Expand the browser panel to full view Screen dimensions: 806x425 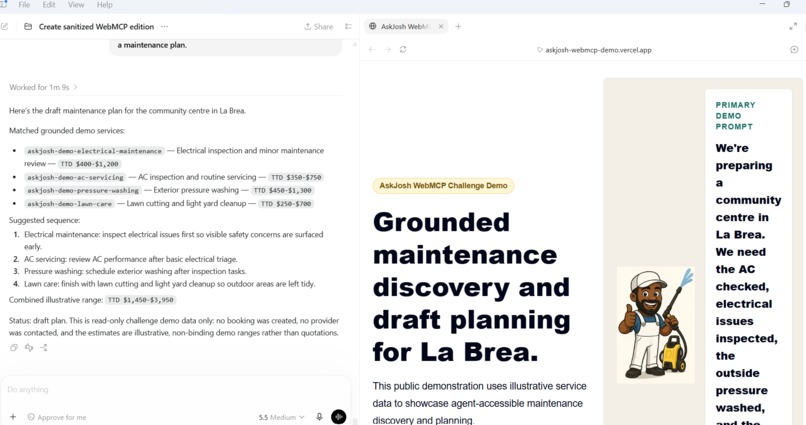(x=793, y=27)
